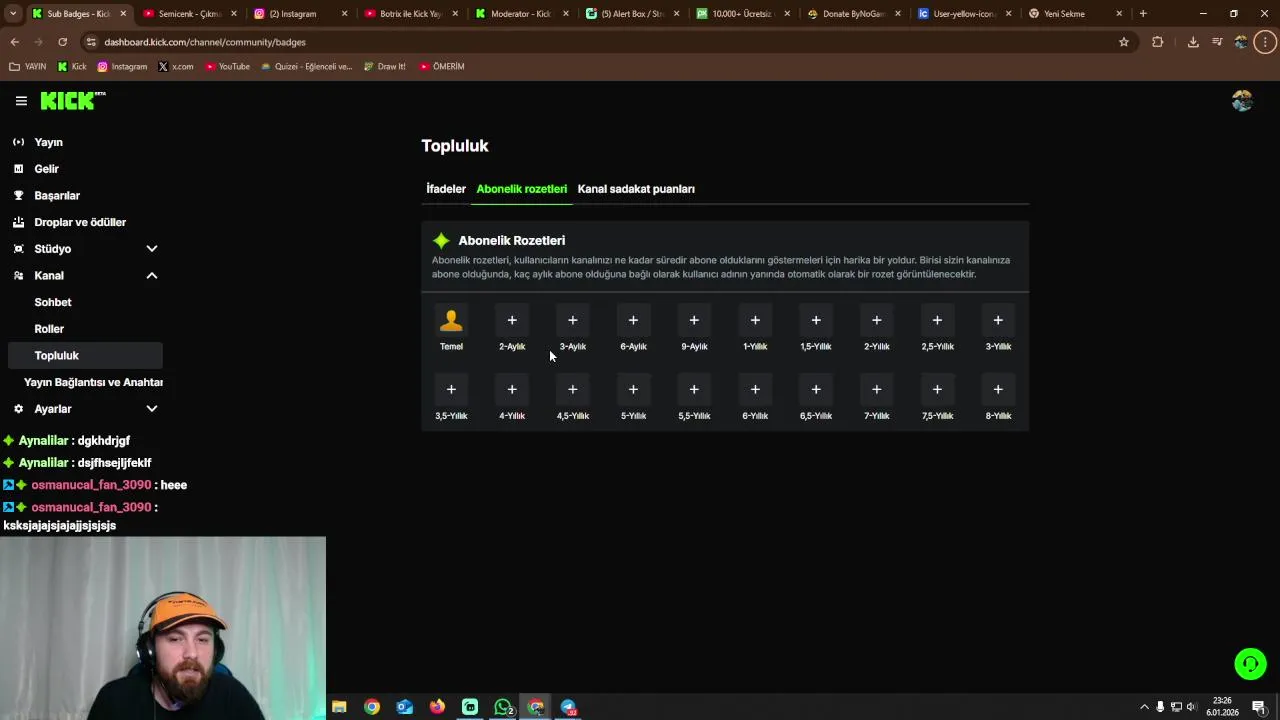This screenshot has width=1280, height=720.
Task: Open the hamburger menu next to Kick logo
Action: (21, 101)
